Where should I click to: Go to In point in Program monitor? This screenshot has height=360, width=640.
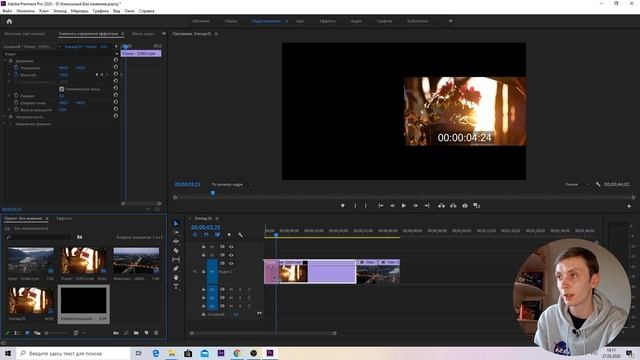[x=380, y=206]
